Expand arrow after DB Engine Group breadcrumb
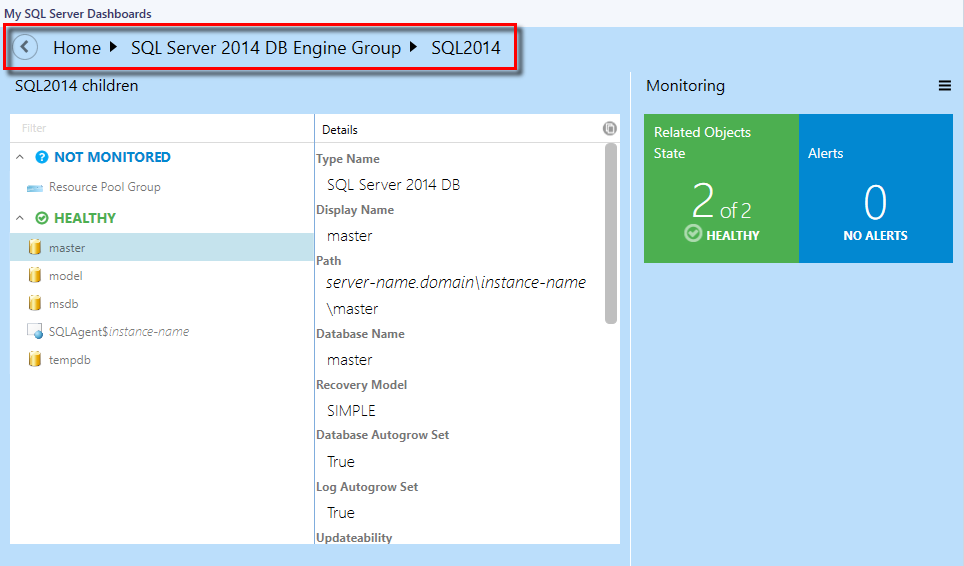This screenshot has width=964, height=566. (414, 47)
